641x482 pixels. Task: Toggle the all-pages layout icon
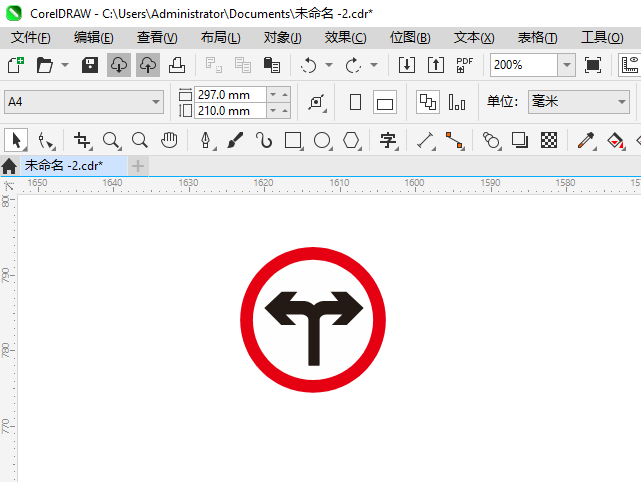point(428,102)
